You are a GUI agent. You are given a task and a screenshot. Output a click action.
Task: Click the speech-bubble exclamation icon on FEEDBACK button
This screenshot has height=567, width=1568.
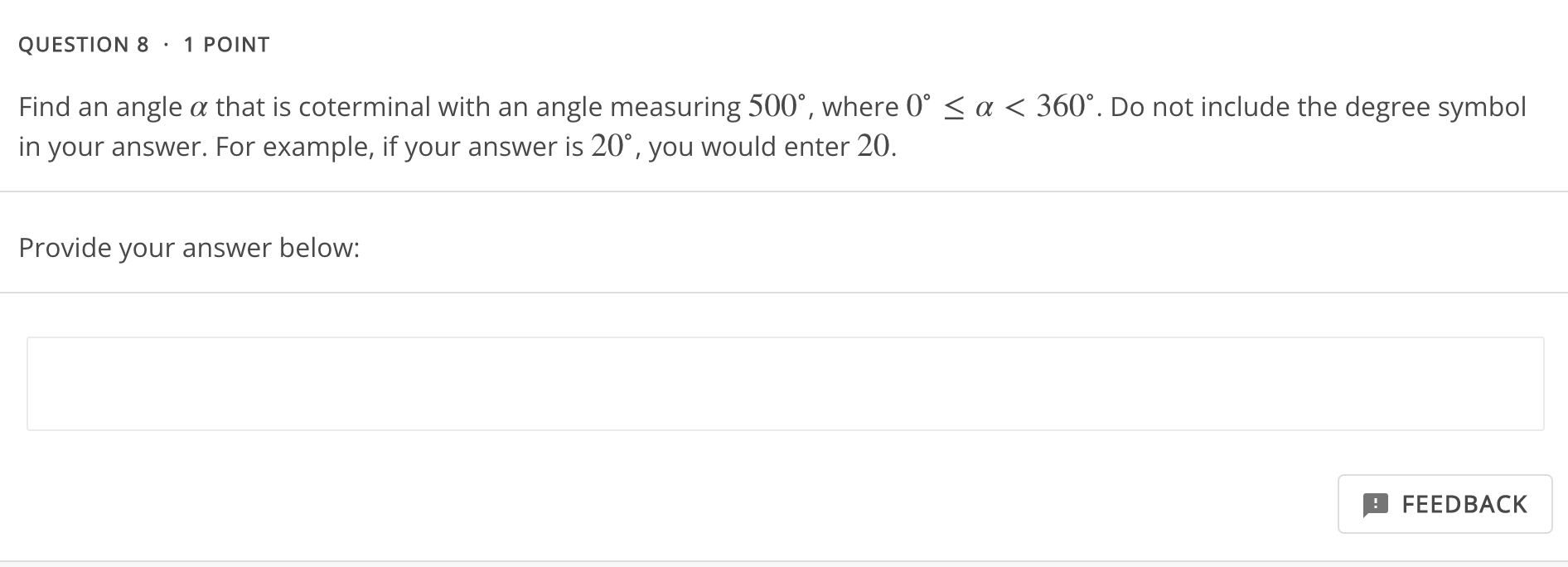(1377, 504)
